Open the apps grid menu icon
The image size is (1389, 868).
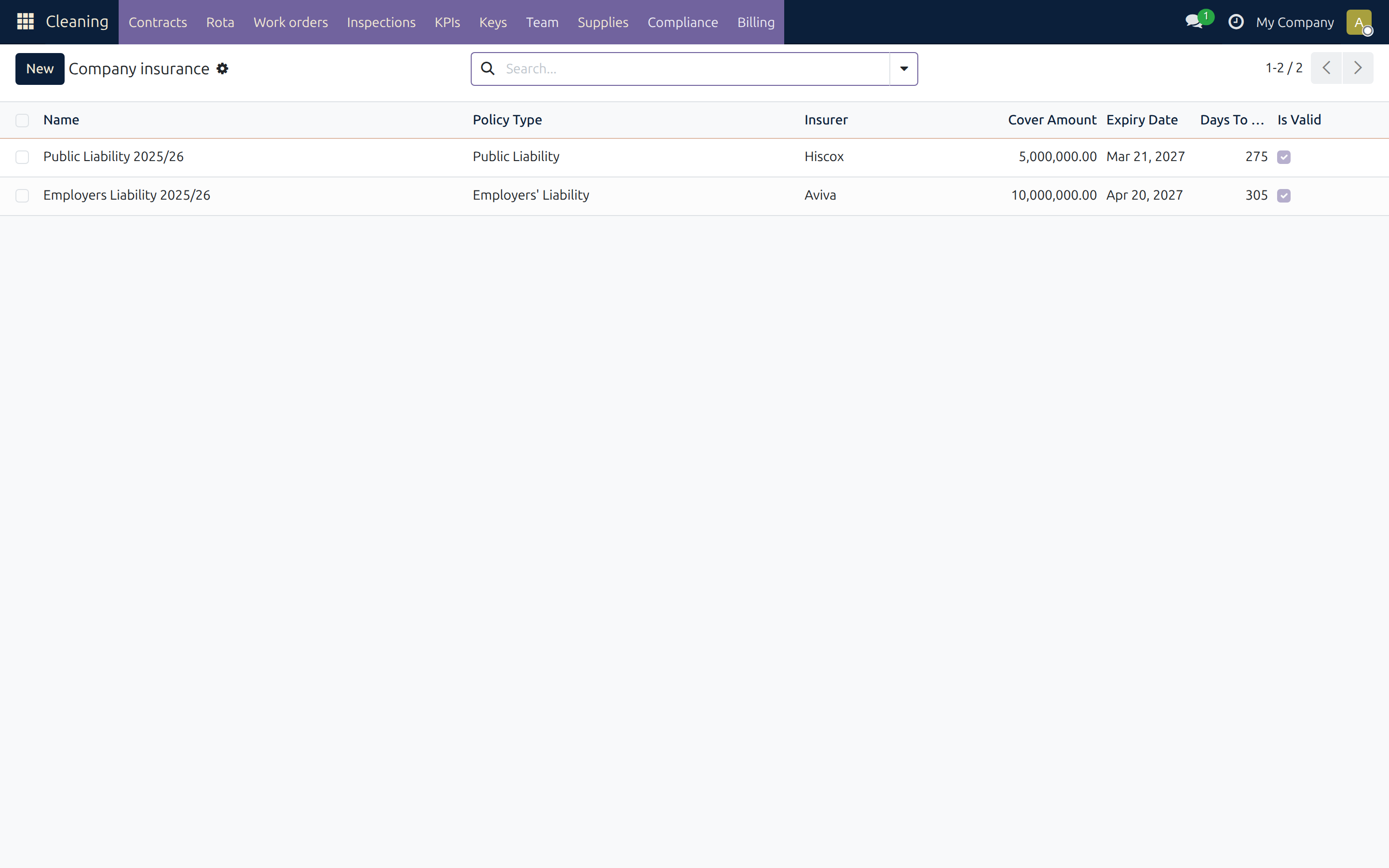[x=25, y=22]
